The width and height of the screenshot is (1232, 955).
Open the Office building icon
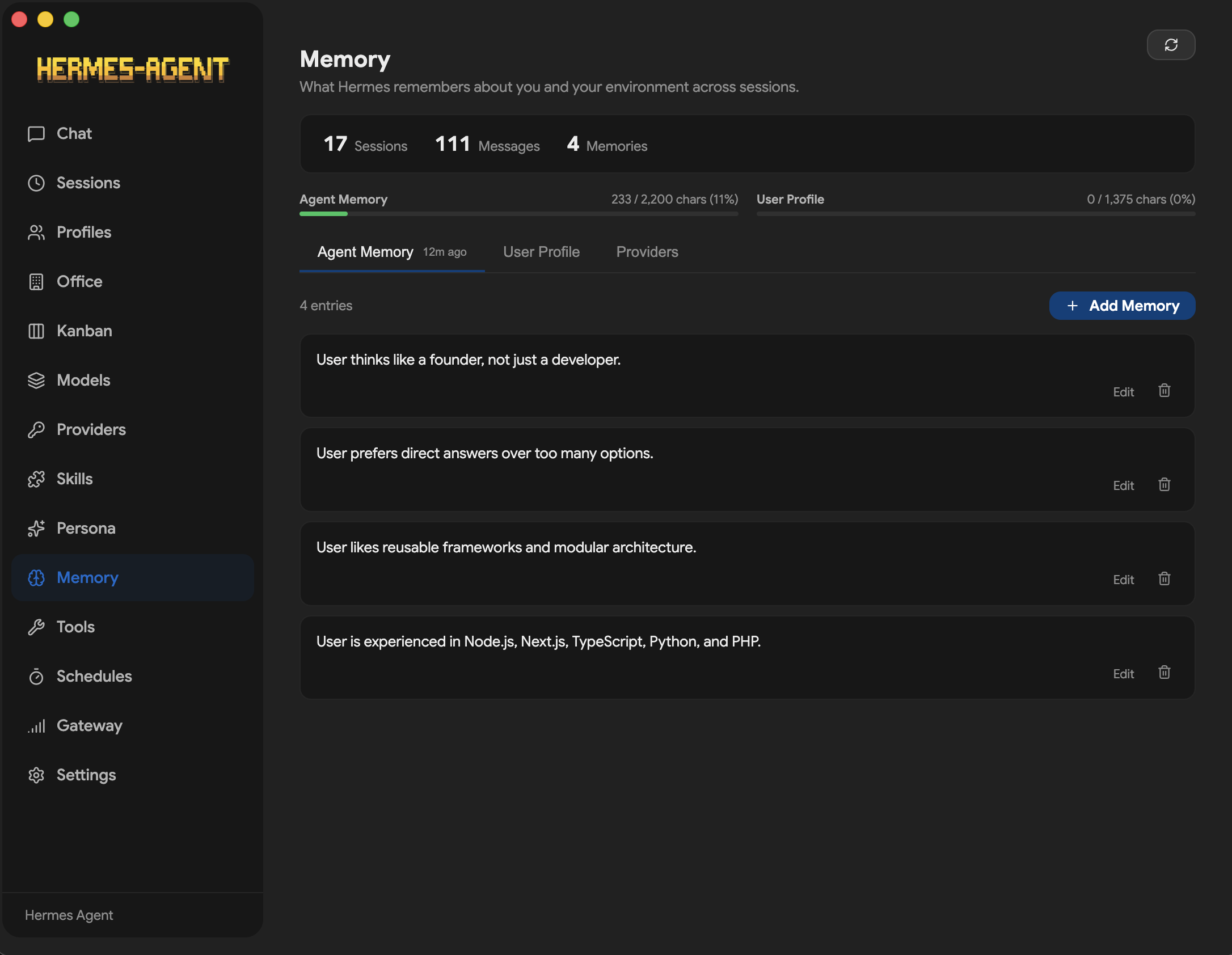coord(36,282)
